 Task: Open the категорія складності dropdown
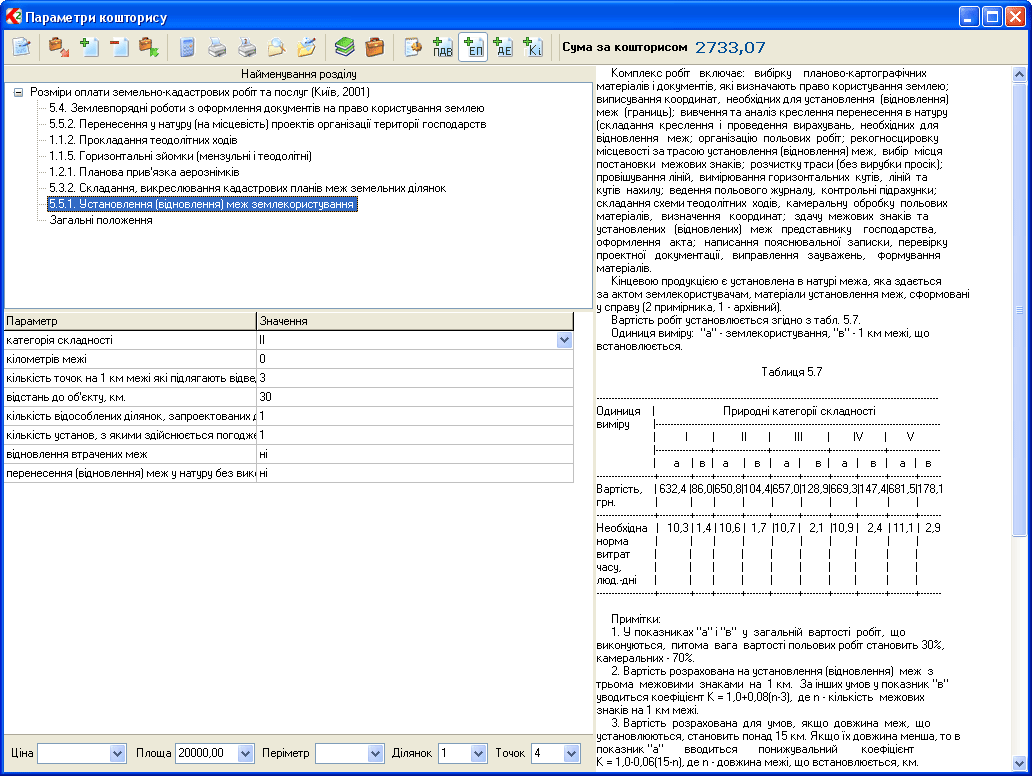[x=564, y=340]
